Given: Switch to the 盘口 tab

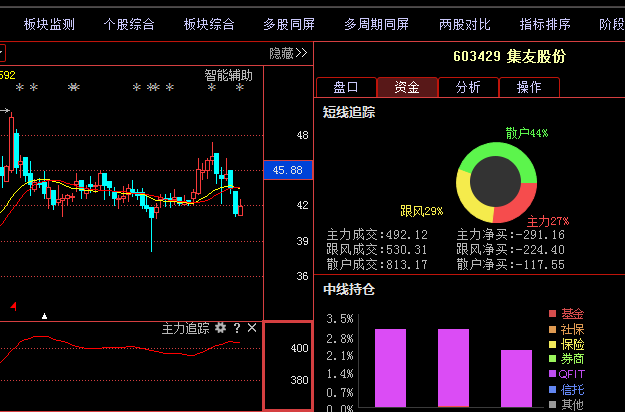Looking at the screenshot, I should [346, 87].
